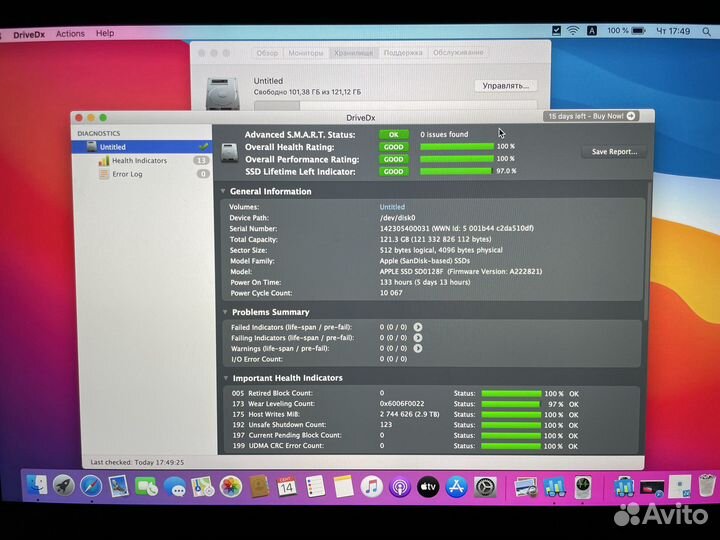The image size is (720, 540).
Task: Open Photos from the Dock
Action: click(x=231, y=487)
